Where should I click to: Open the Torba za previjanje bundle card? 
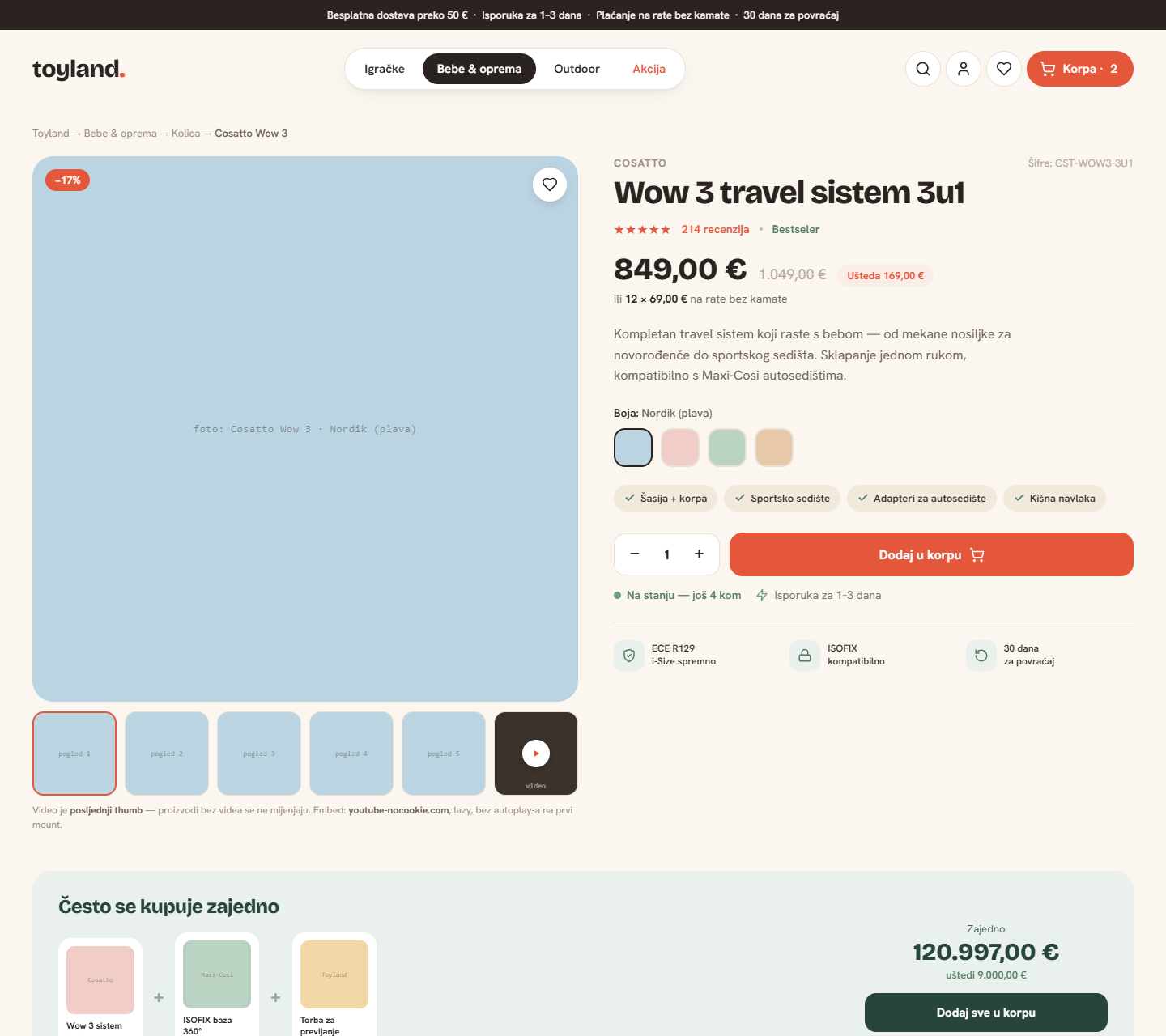(334, 984)
